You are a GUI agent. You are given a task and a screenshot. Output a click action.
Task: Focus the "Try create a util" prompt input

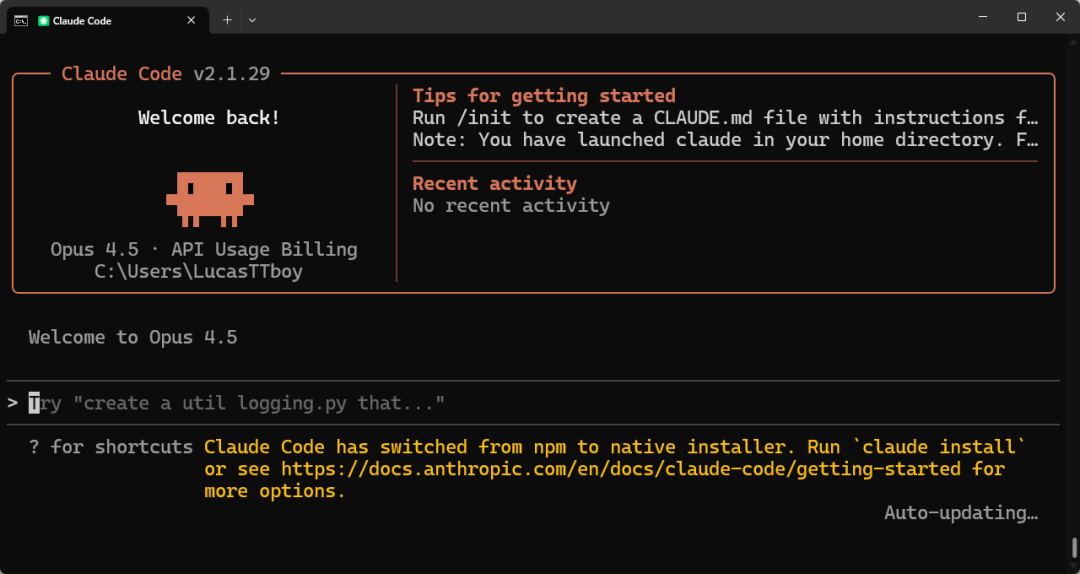pyautogui.click(x=240, y=403)
